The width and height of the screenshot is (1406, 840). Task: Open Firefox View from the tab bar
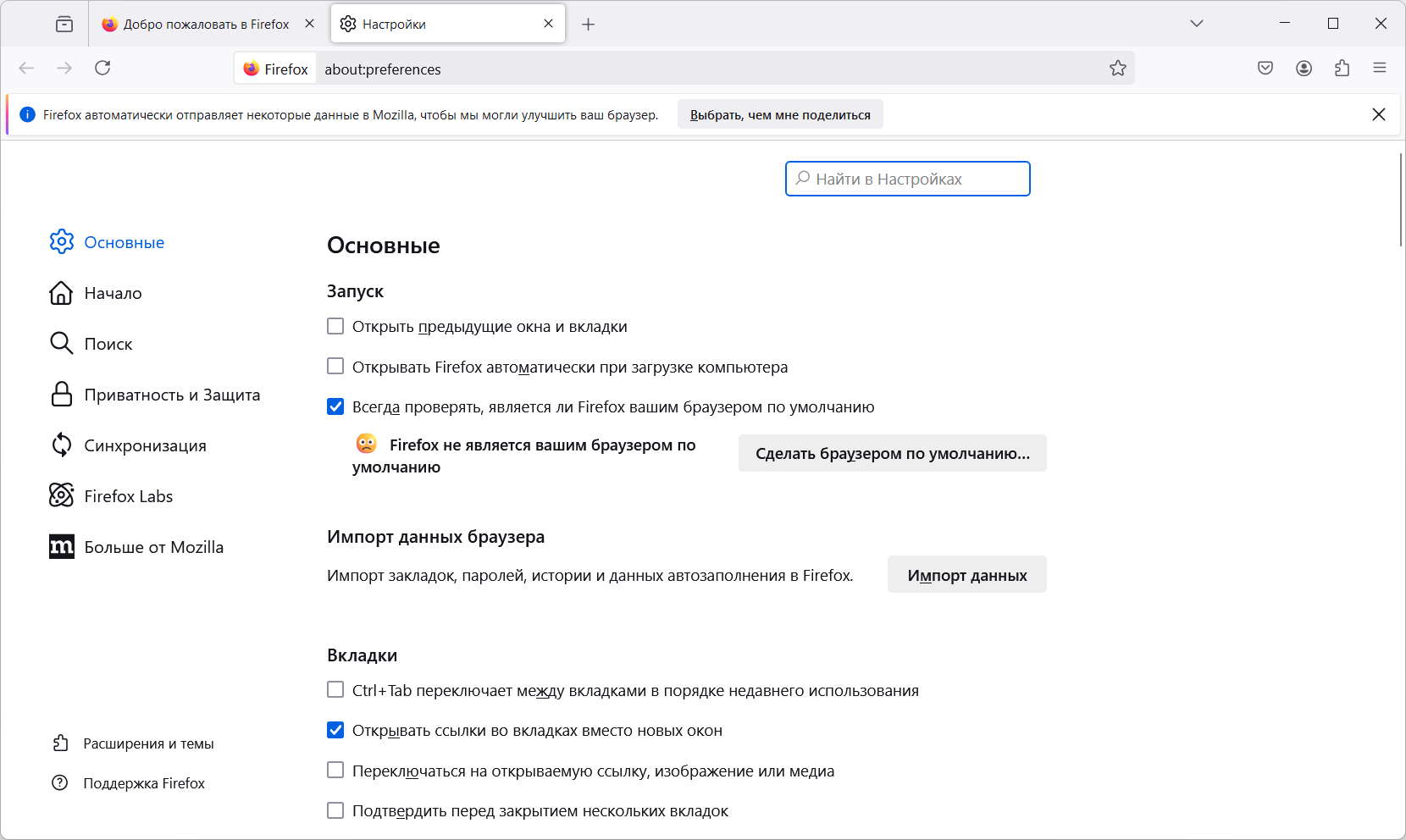[64, 24]
